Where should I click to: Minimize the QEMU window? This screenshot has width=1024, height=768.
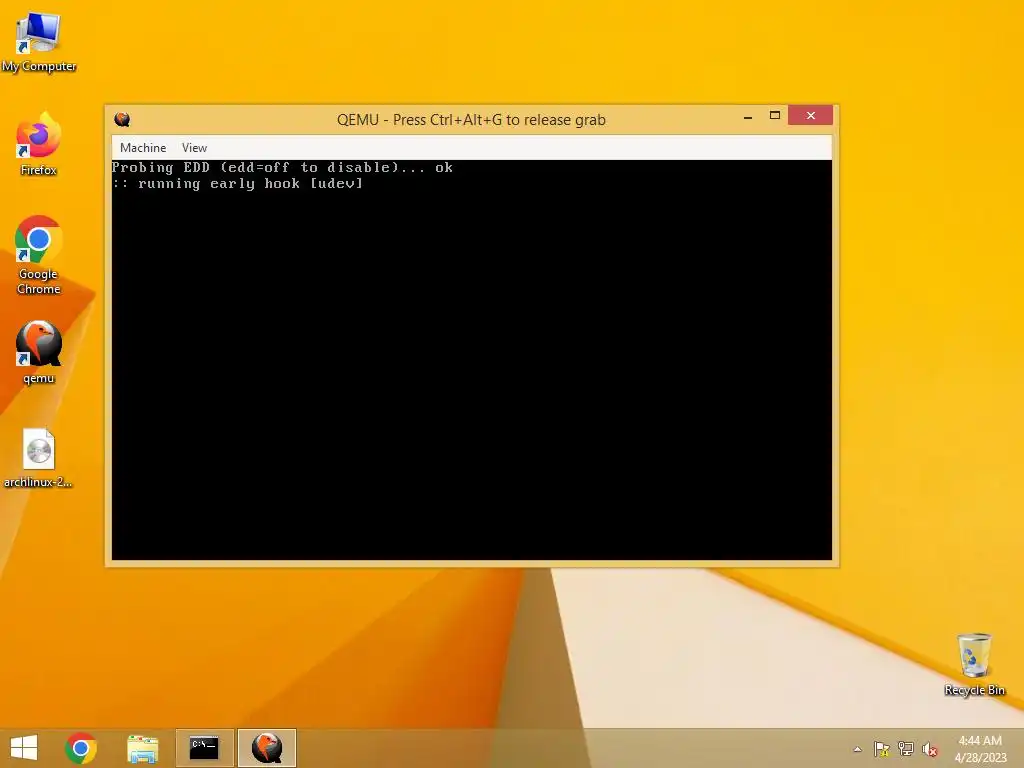point(748,116)
